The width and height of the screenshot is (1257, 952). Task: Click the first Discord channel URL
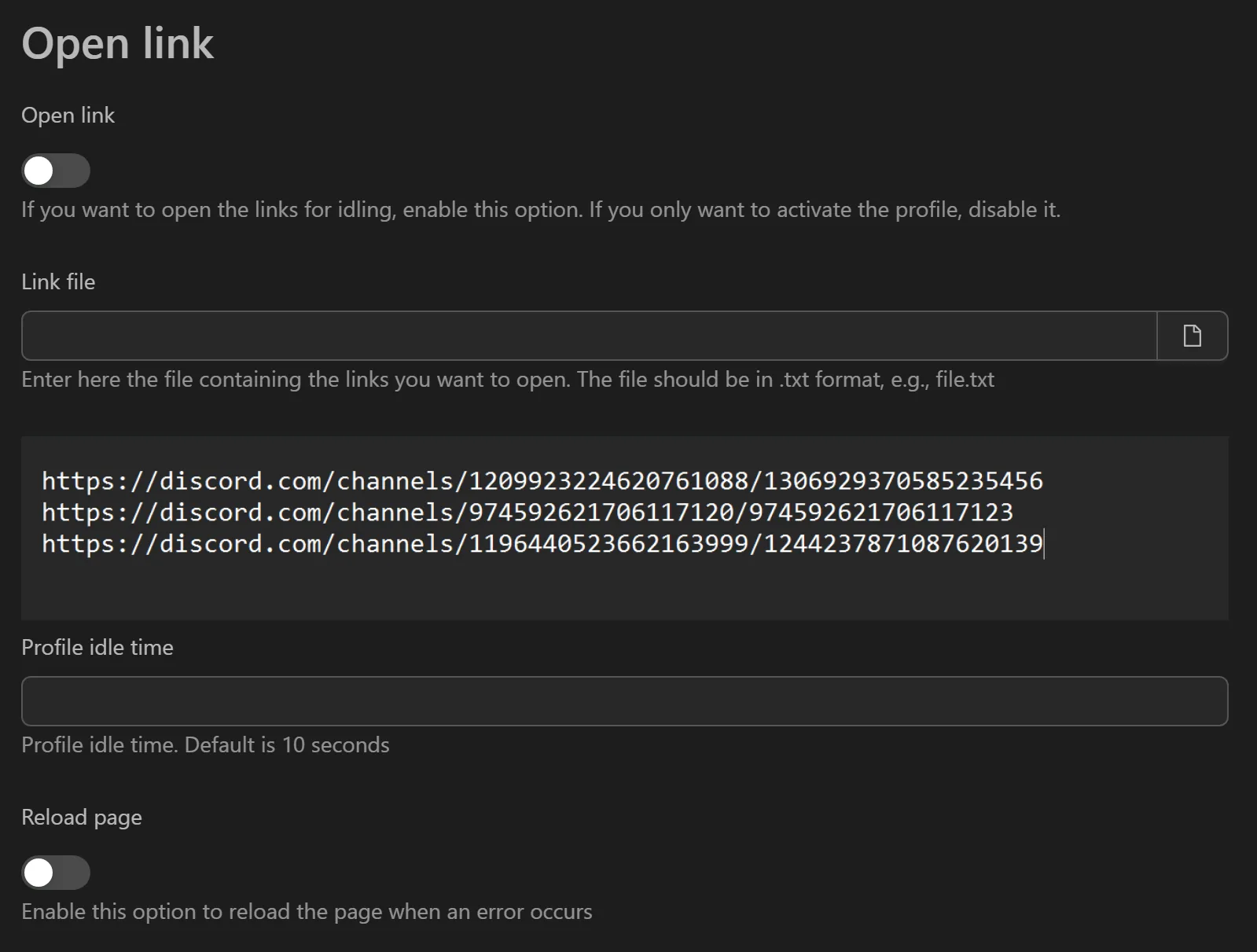pyautogui.click(x=542, y=481)
